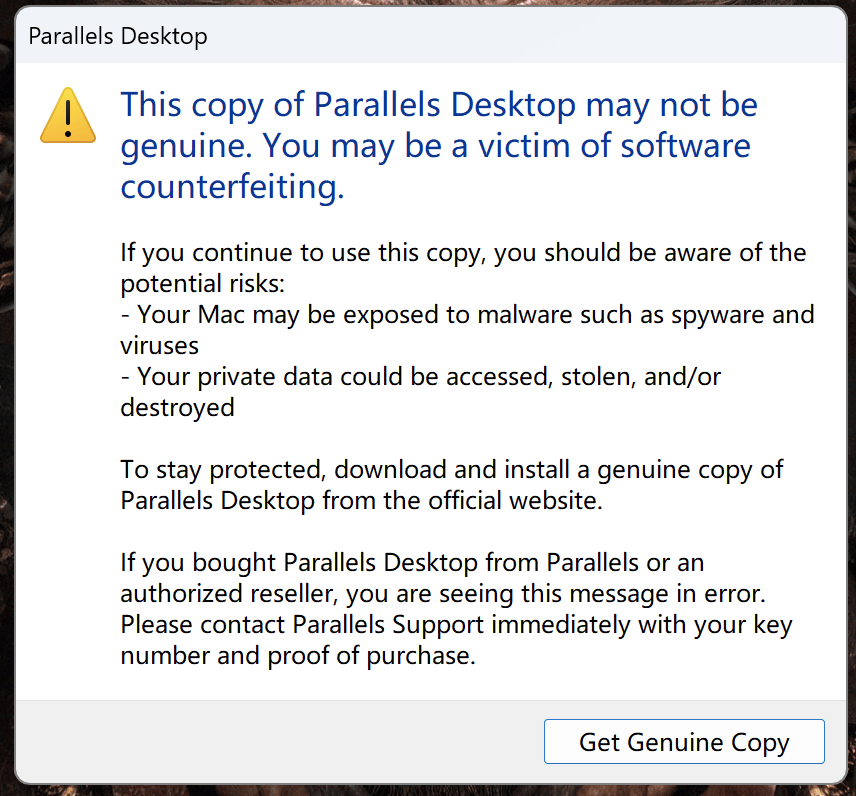
Task: Click the yellow warning triangle icon
Action: (67, 115)
